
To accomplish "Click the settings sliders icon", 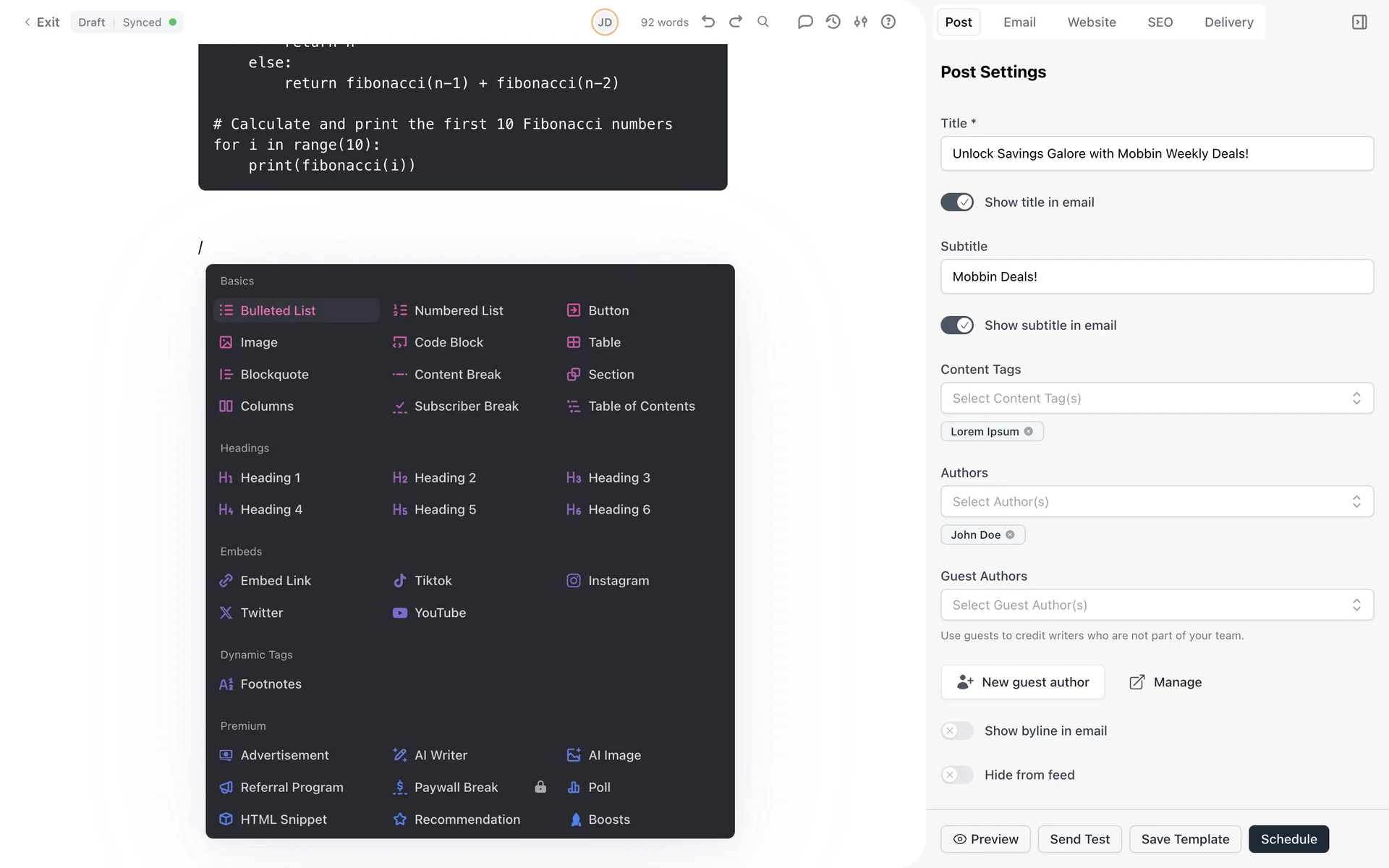I will click(x=860, y=22).
